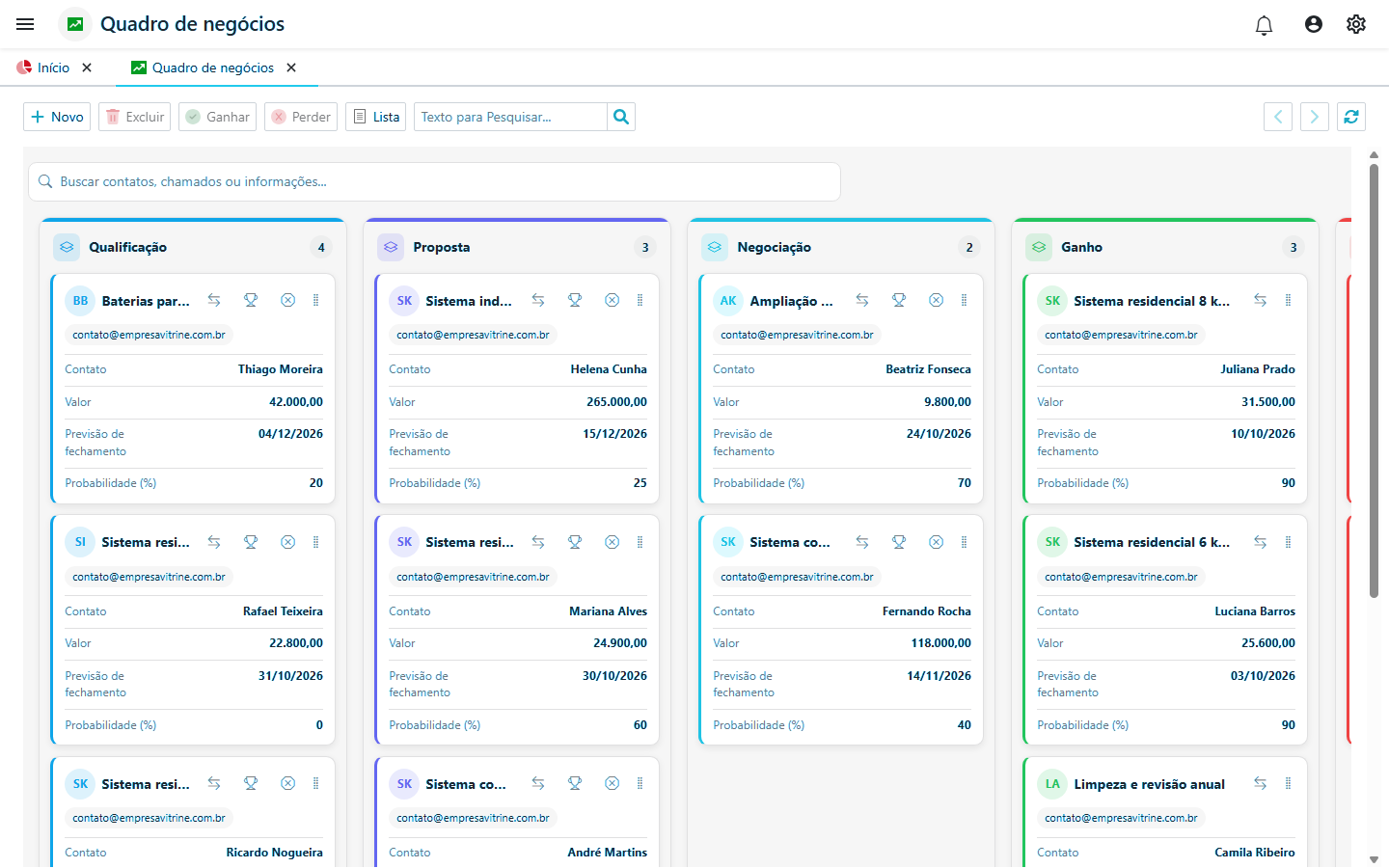Click email chip on the Baterias card

coord(149,335)
